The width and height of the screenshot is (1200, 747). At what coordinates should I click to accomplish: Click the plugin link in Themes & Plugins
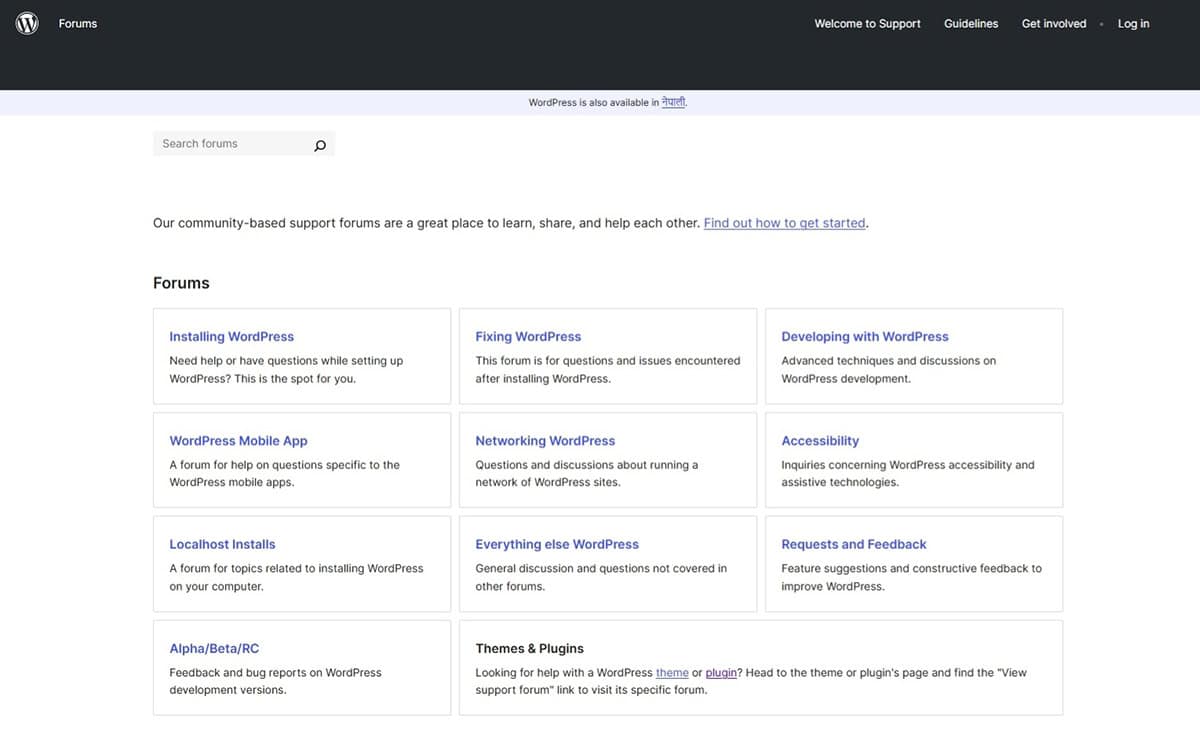pos(721,673)
